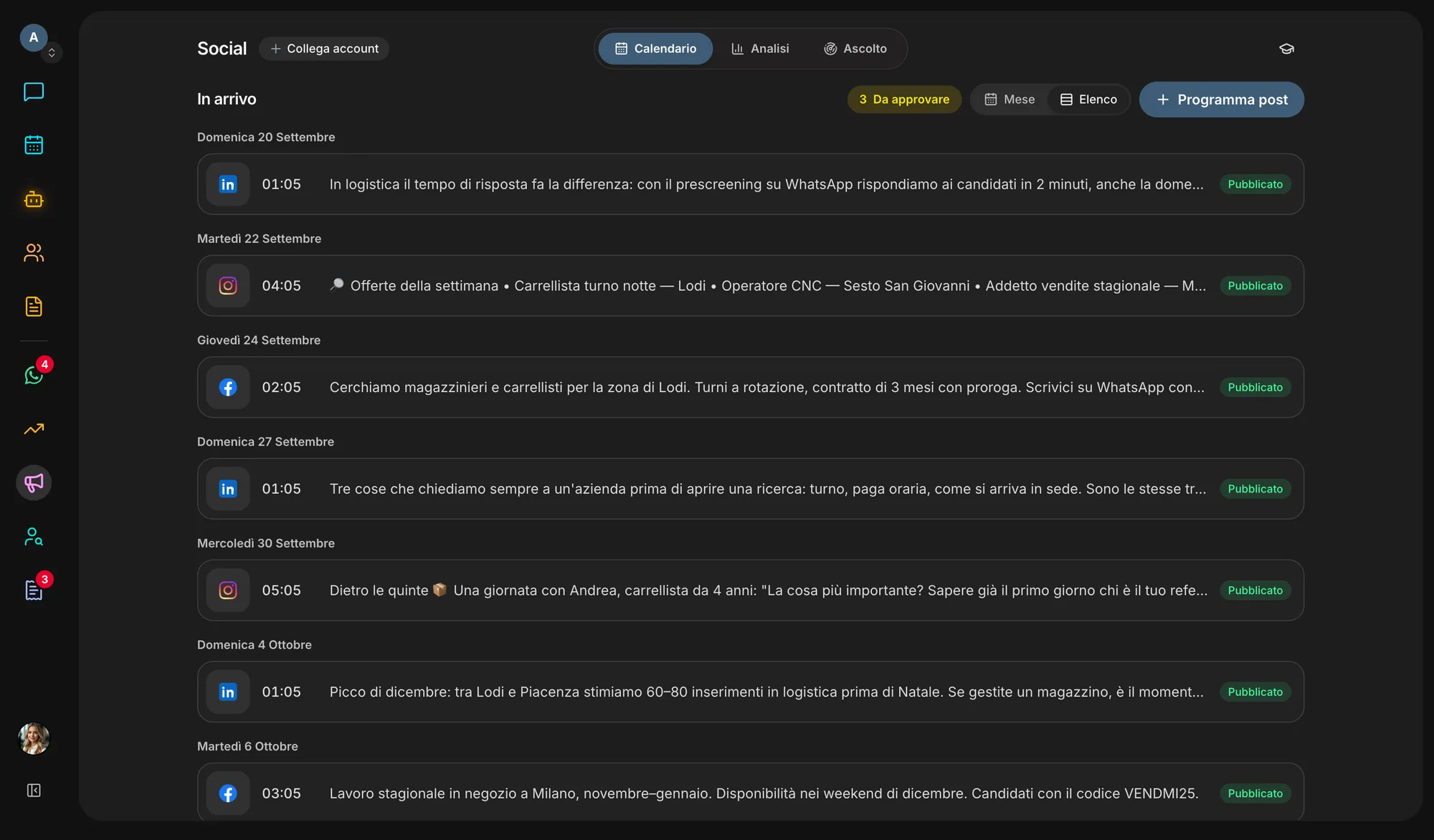Viewport: 1434px width, 840px height.
Task: Expand the workspace switcher chevrons near avatar A
Action: pos(52,53)
